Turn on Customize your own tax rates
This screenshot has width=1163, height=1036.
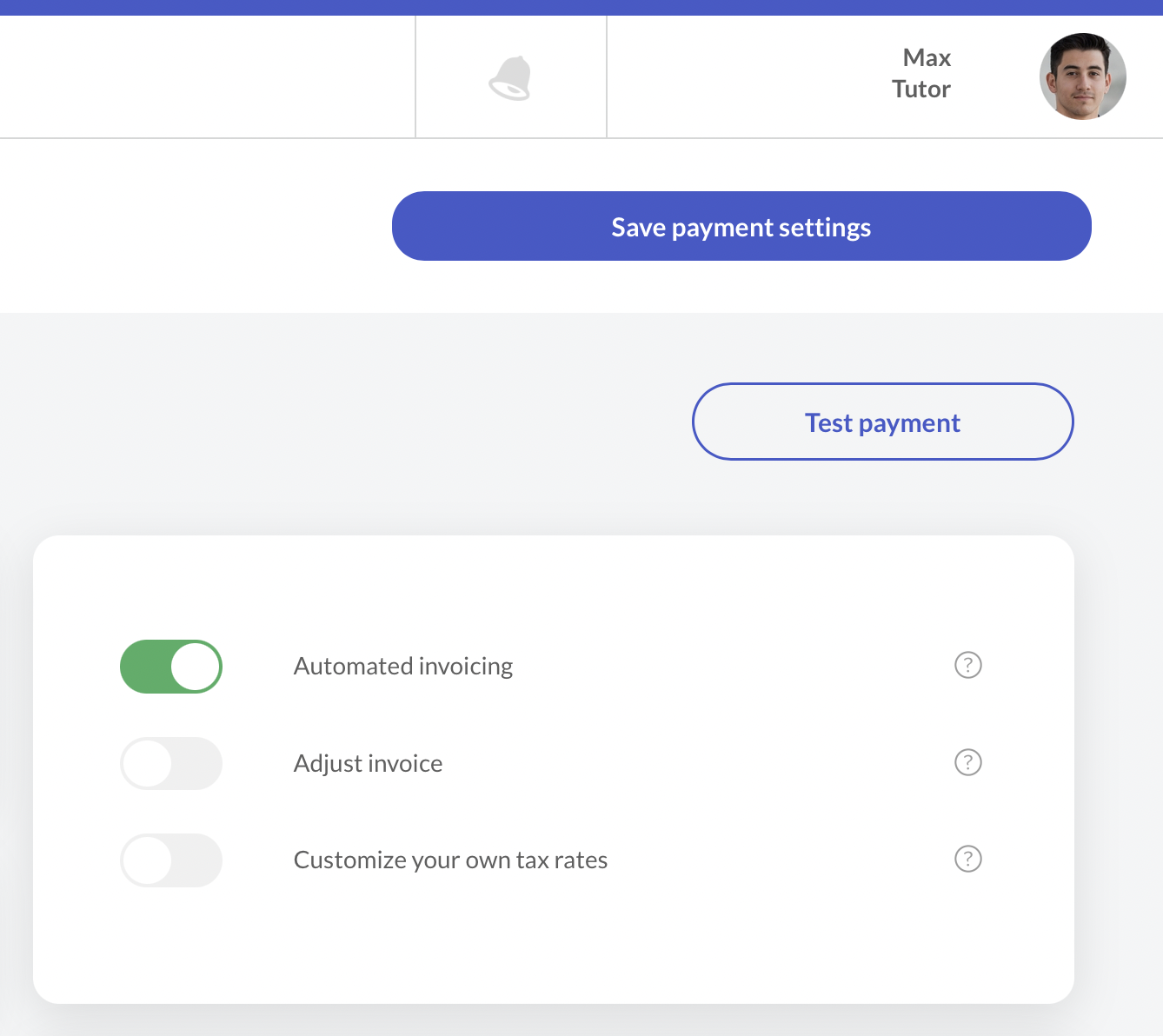coord(171,860)
